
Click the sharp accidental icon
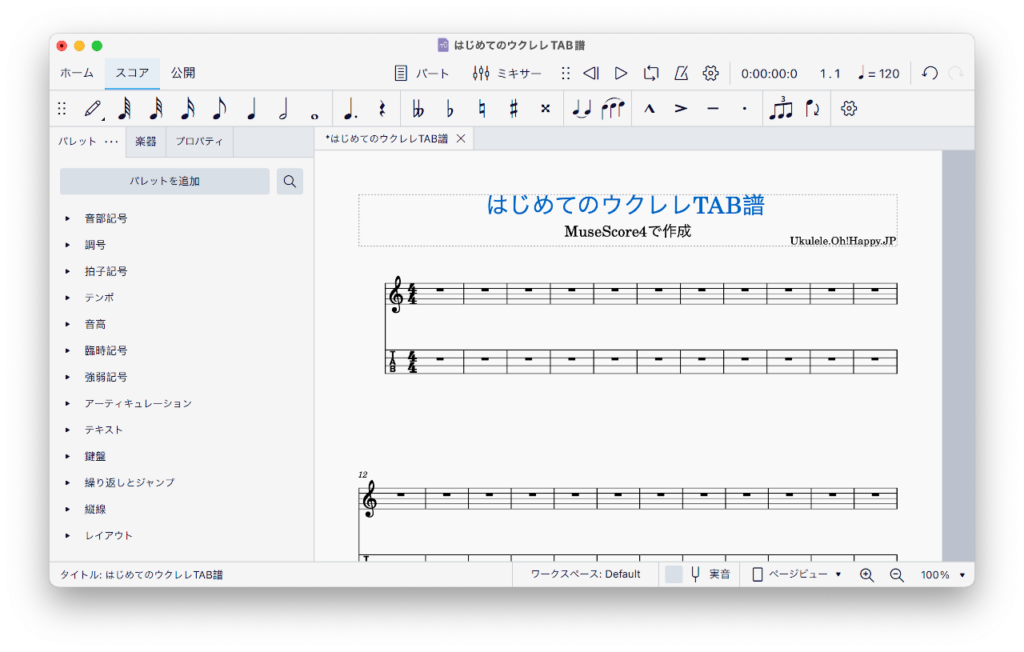tap(513, 109)
